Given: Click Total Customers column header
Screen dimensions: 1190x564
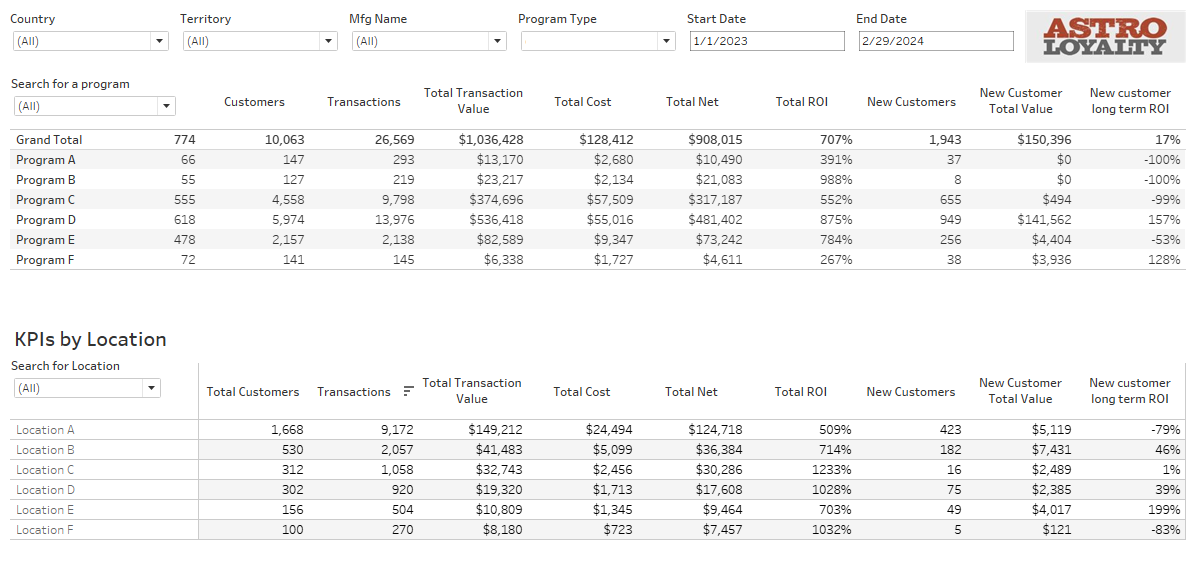Looking at the screenshot, I should 252,392.
